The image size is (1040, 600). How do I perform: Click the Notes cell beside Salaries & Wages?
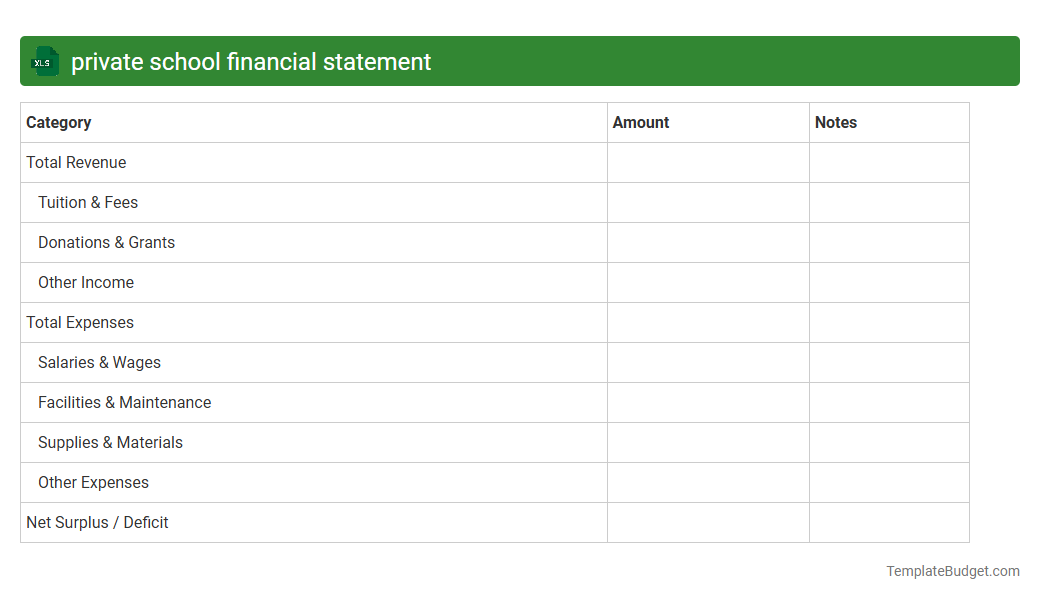889,362
